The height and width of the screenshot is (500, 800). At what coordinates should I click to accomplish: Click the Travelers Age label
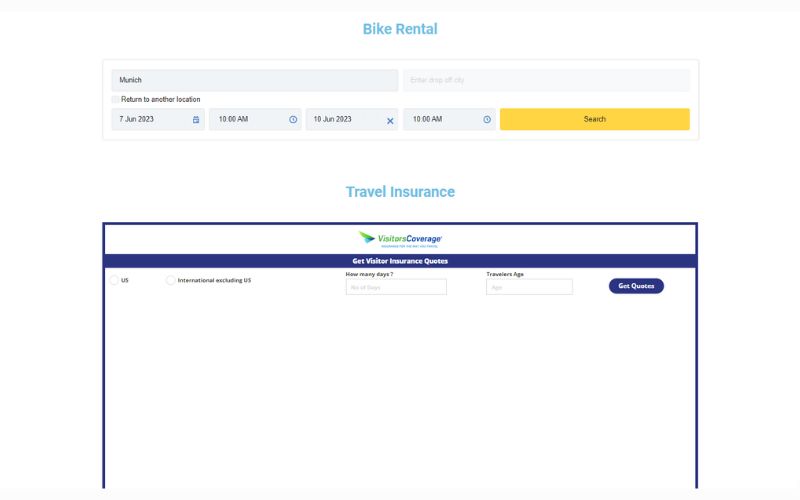505,274
